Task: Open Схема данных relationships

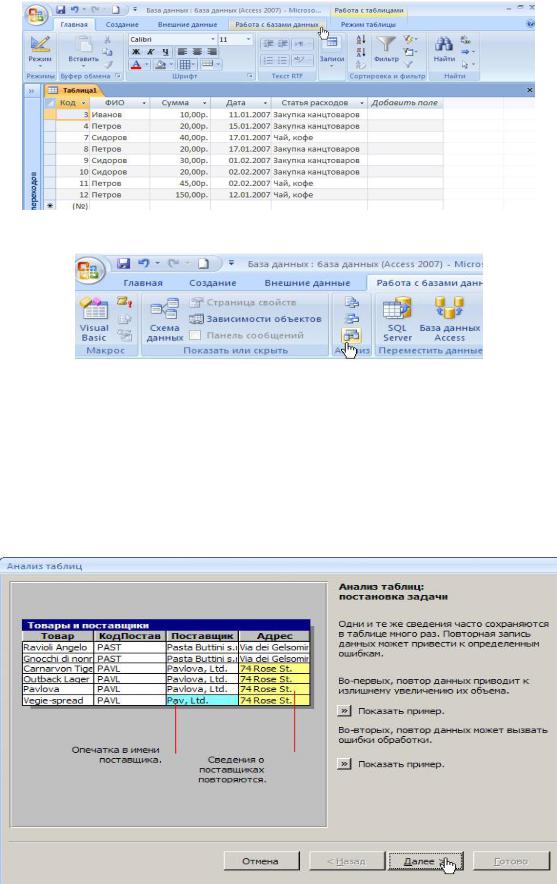Action: pyautogui.click(x=165, y=319)
